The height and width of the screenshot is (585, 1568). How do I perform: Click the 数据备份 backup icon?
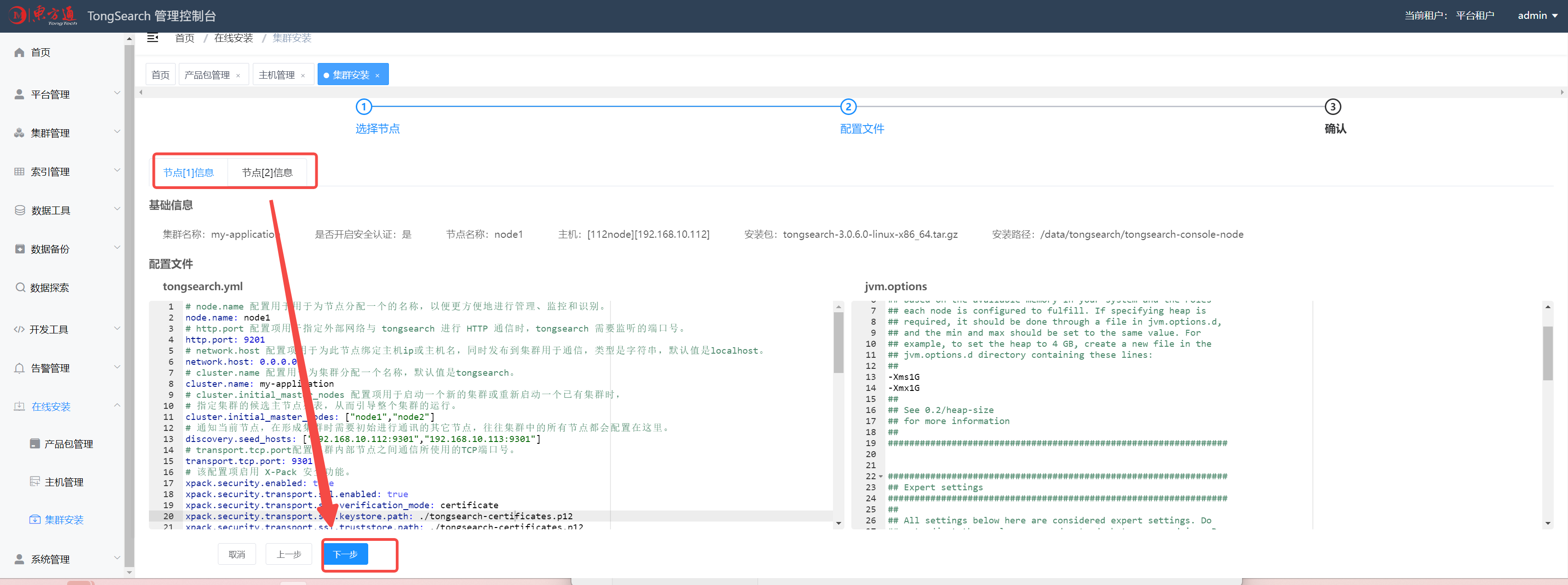coord(19,249)
